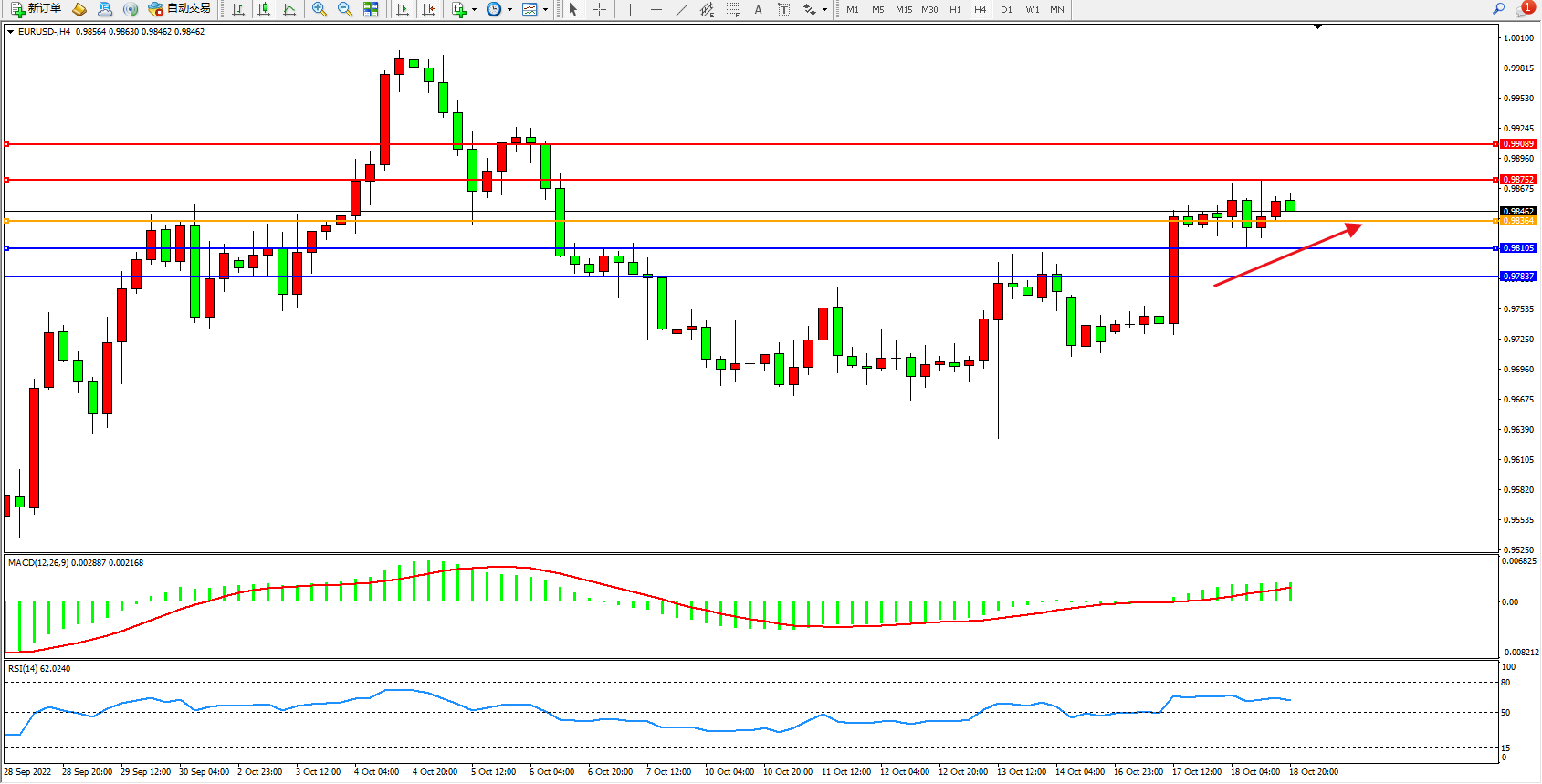
Task: Open the indicators list dropdown arrow
Action: (x=474, y=10)
